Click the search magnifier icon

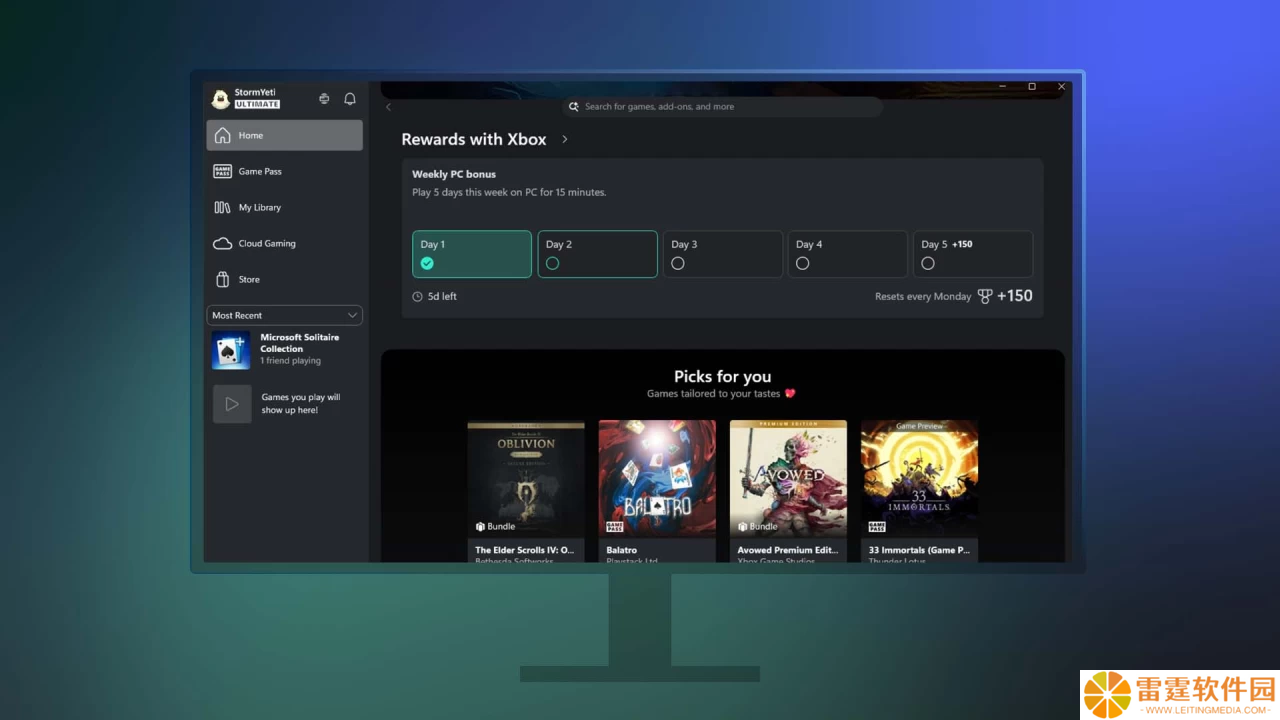click(574, 106)
